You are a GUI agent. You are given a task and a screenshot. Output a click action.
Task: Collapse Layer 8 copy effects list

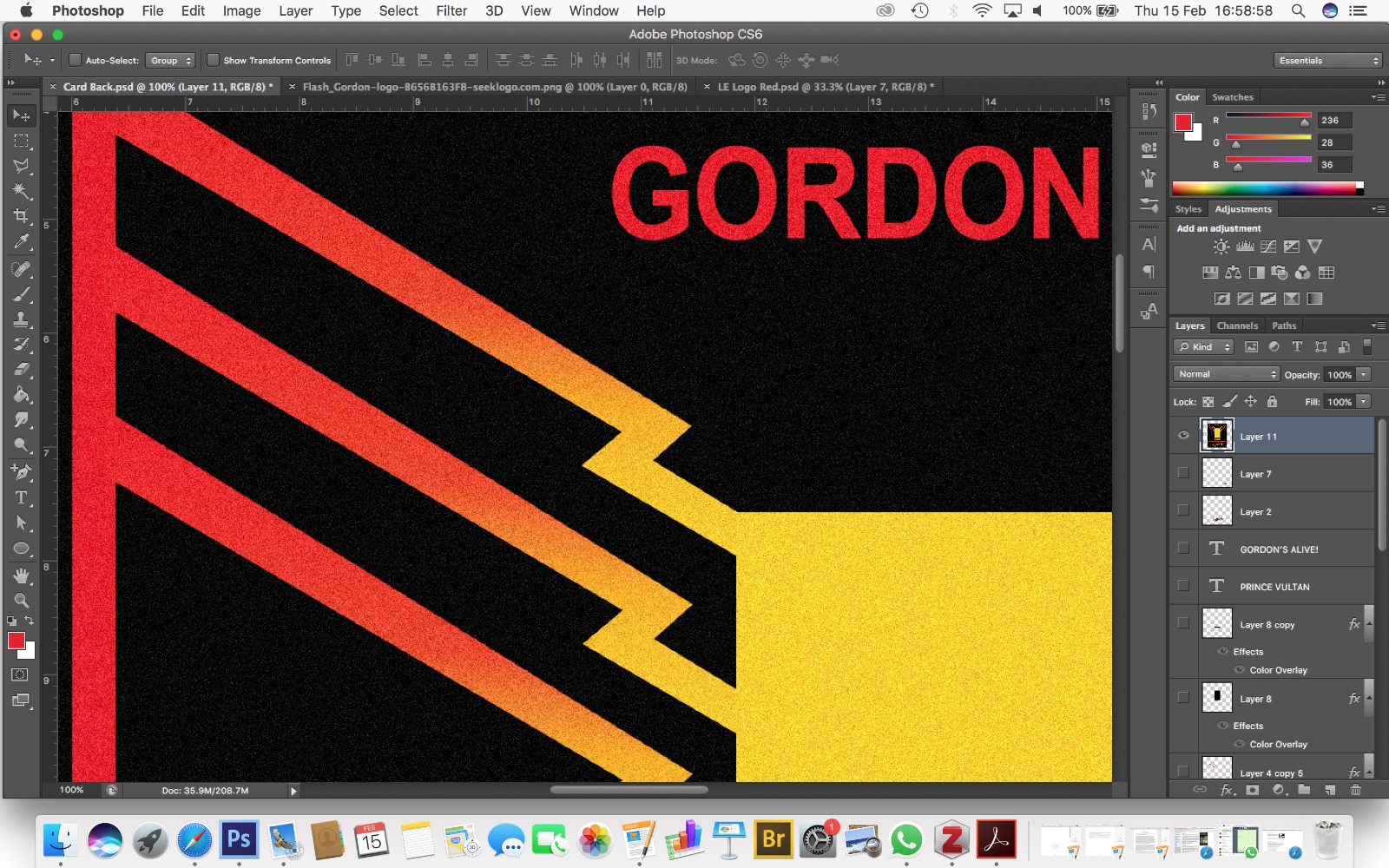tap(1369, 624)
